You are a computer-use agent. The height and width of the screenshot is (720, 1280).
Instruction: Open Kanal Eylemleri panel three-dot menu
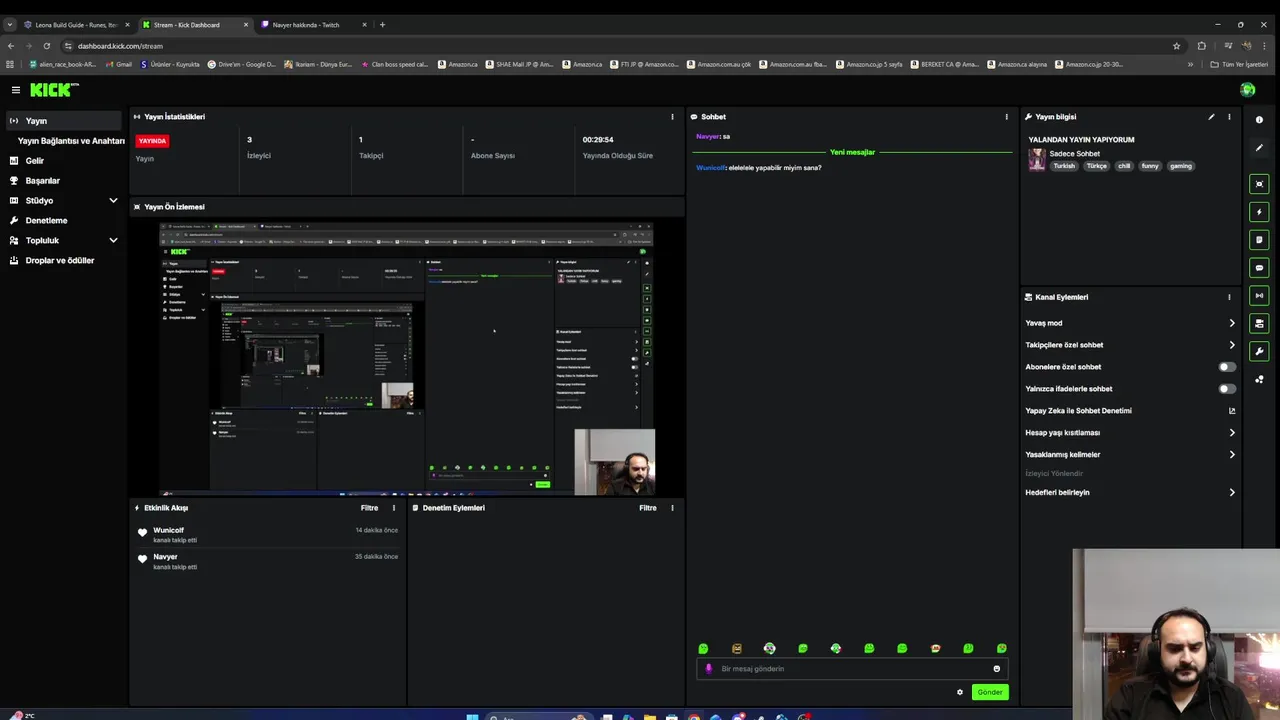point(1229,297)
